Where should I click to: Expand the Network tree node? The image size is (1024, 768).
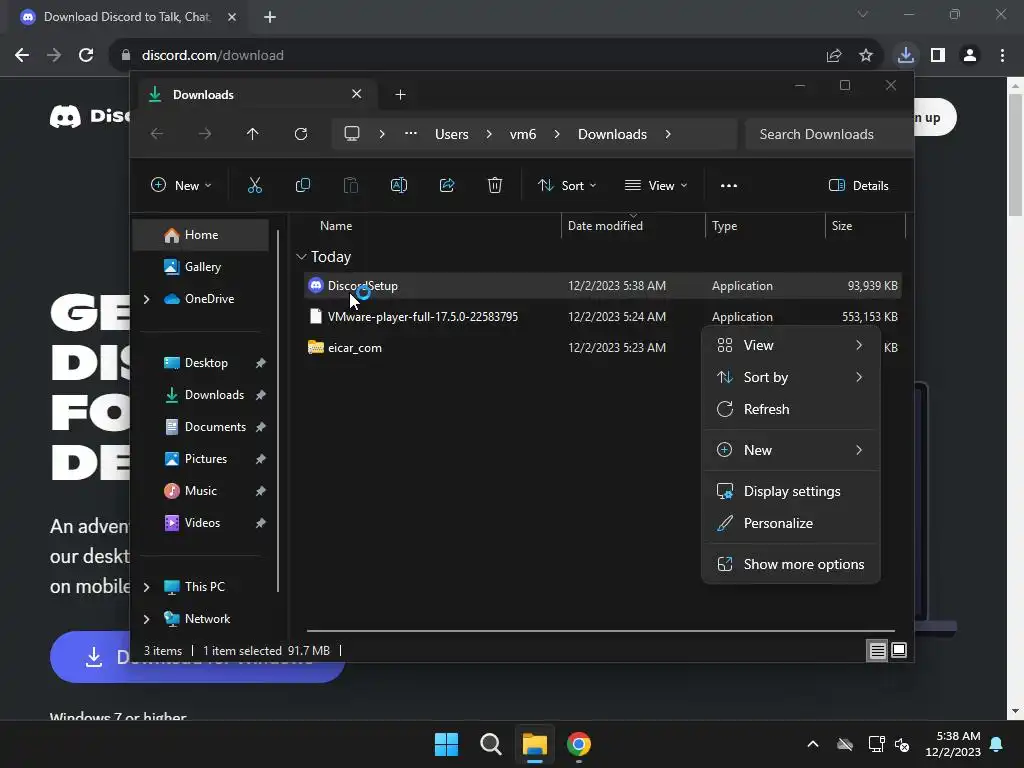coord(146,619)
